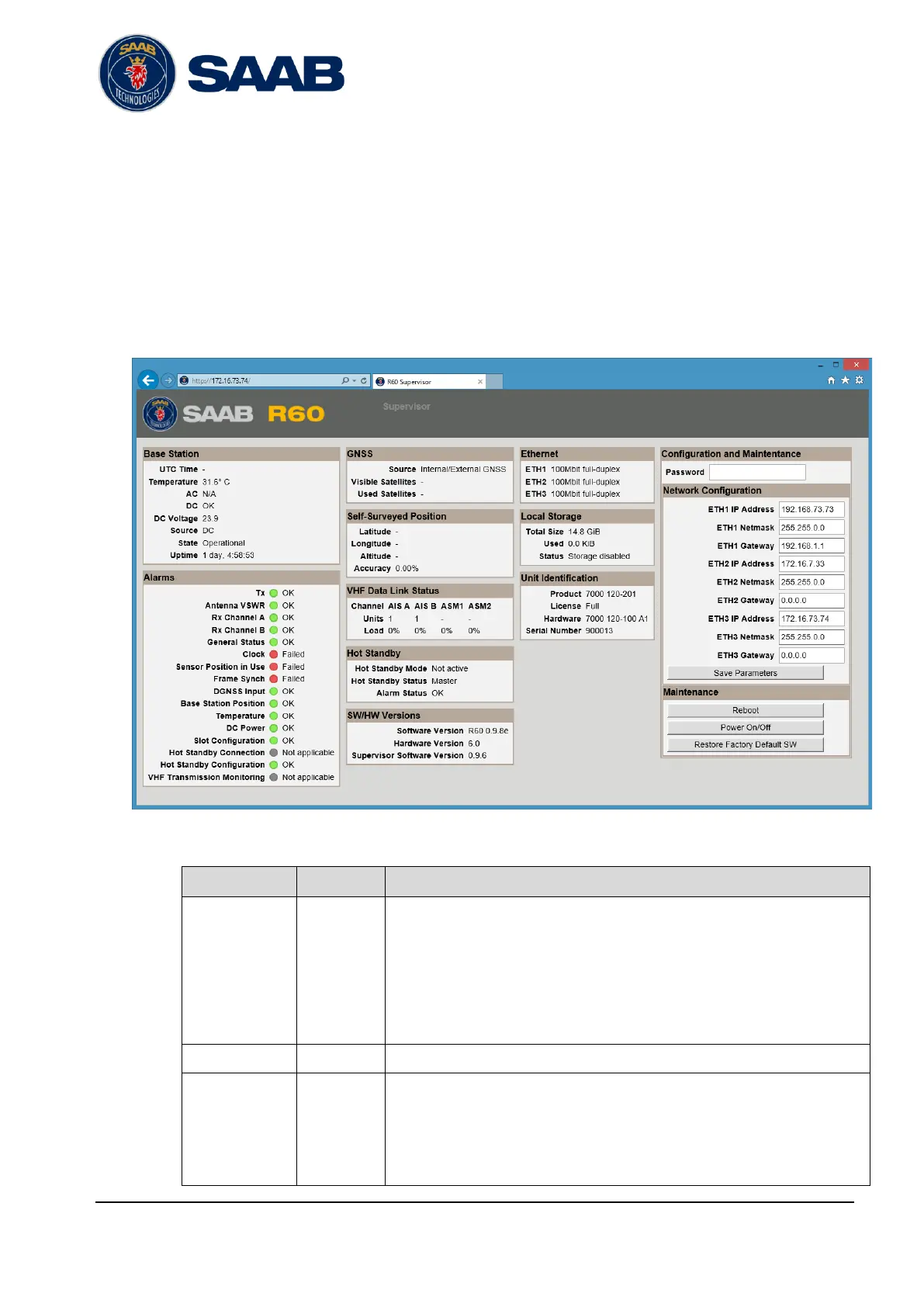924x1307 pixels.
Task: Click Hot Standby Mode 'Not active' value
Action: pyautogui.click(x=450, y=669)
